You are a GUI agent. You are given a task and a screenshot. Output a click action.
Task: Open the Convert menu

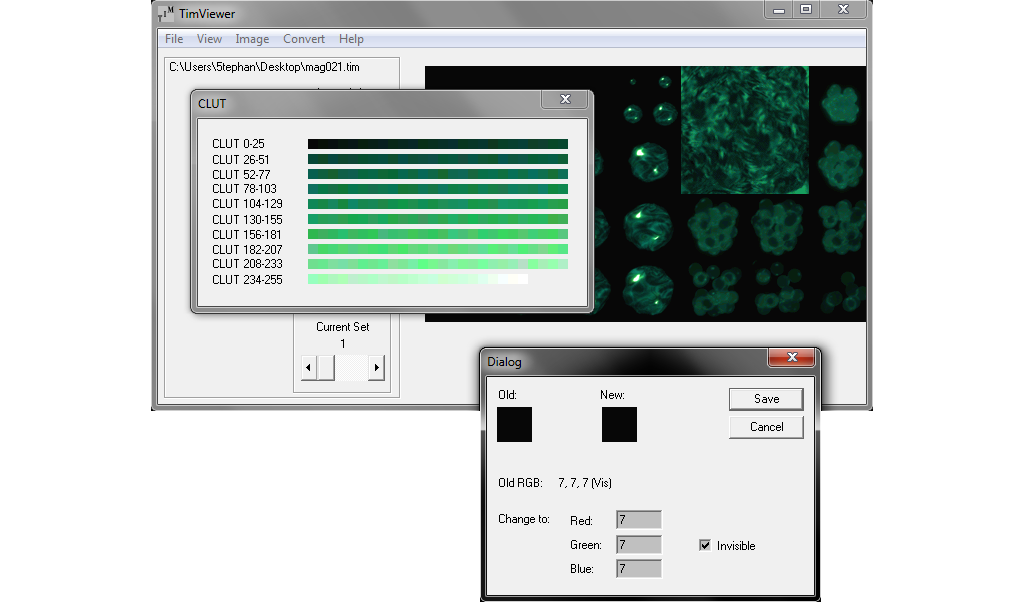tap(304, 39)
